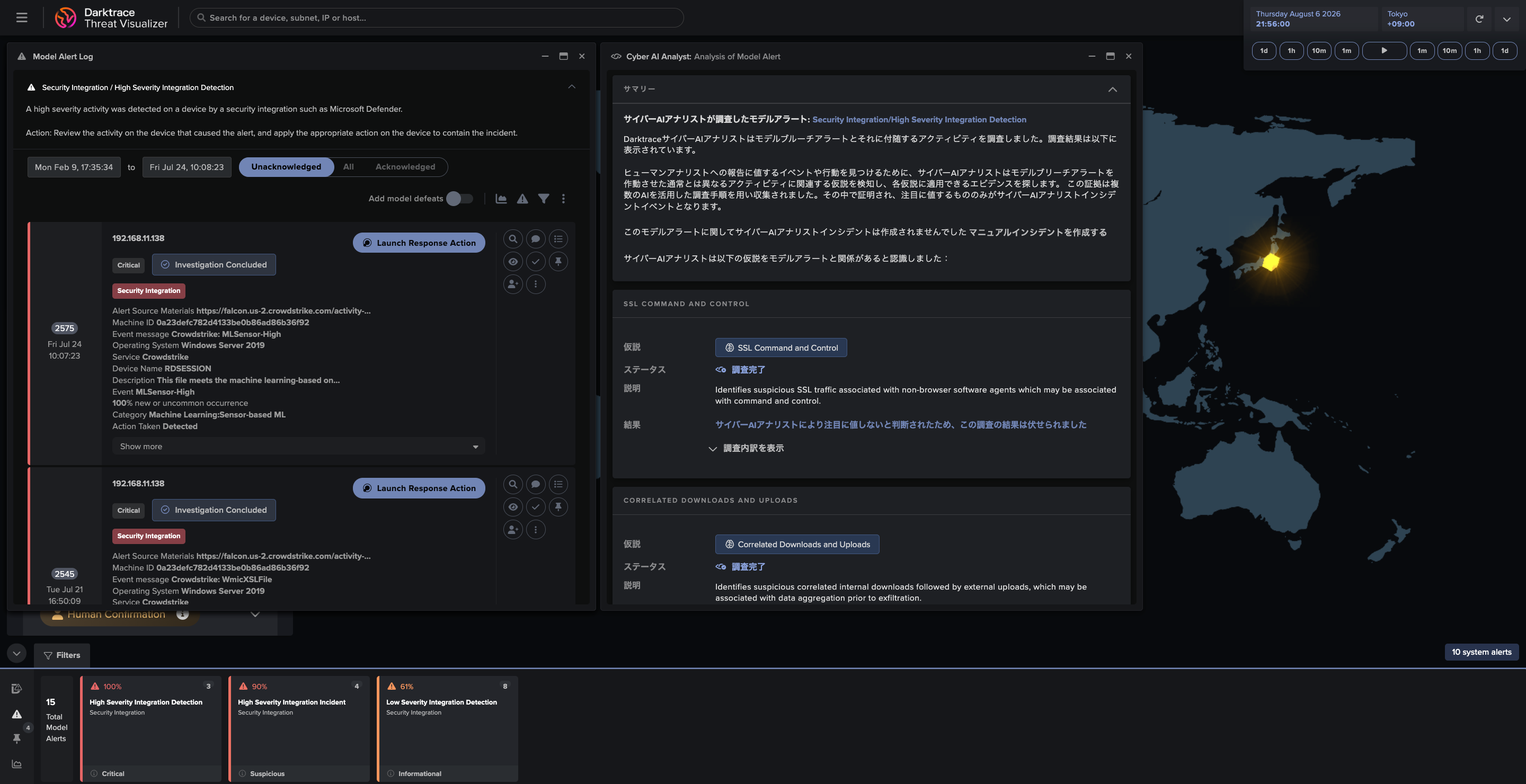Viewport: 1526px width, 784px height.
Task: Open first alert's falcon crowdstrike source link
Action: [x=283, y=311]
